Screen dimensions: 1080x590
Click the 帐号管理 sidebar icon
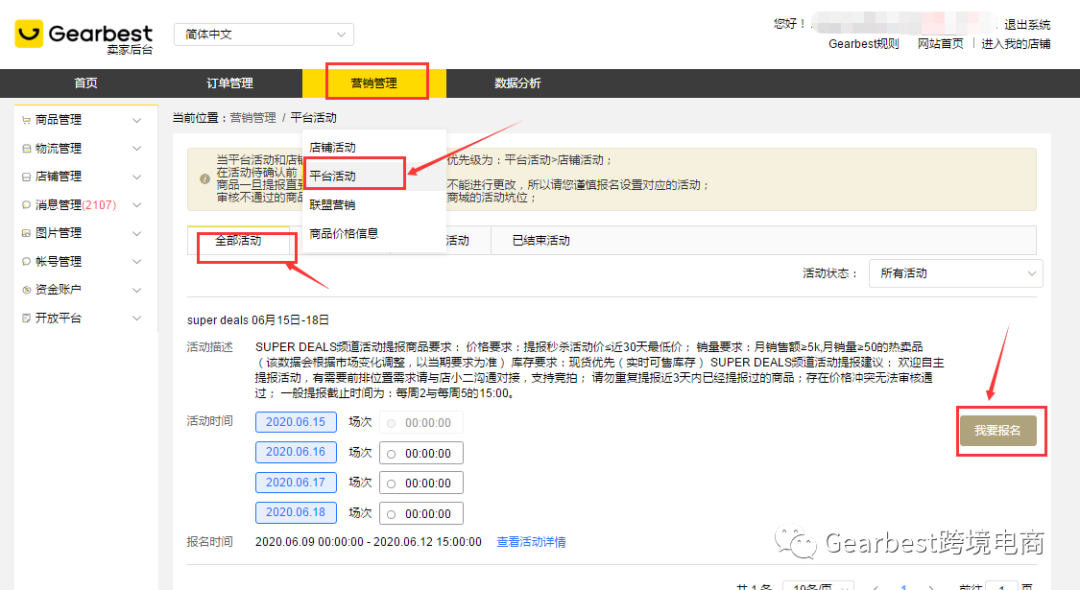(26, 262)
